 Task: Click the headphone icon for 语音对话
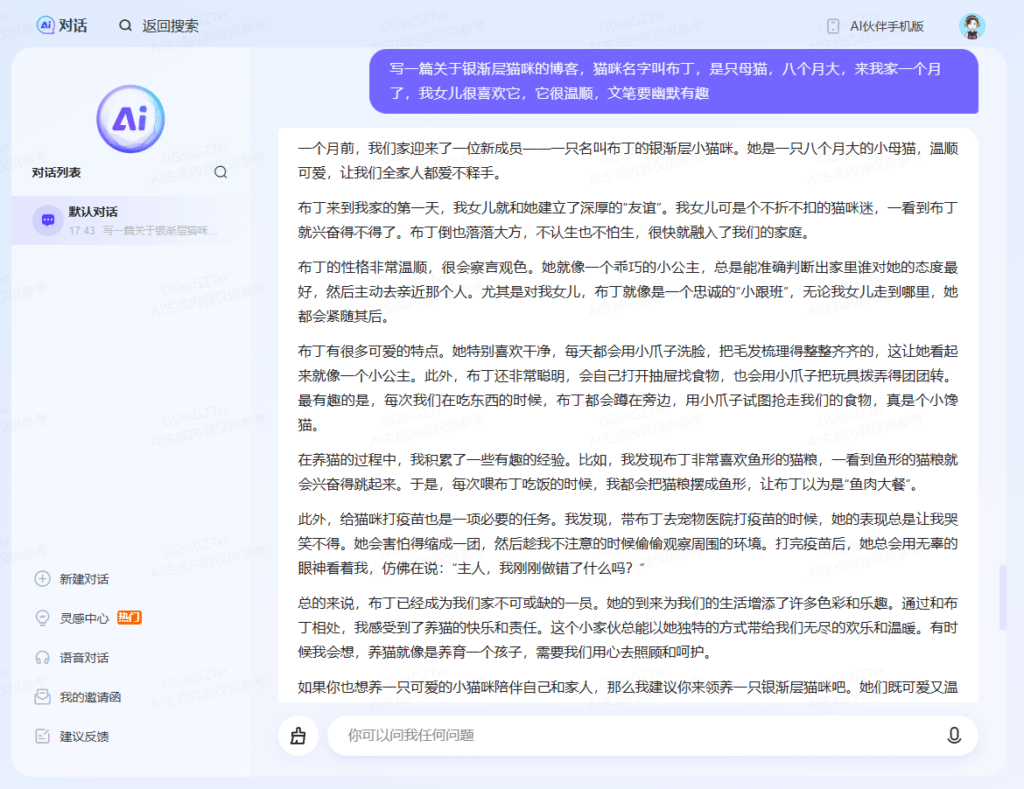click(x=42, y=657)
